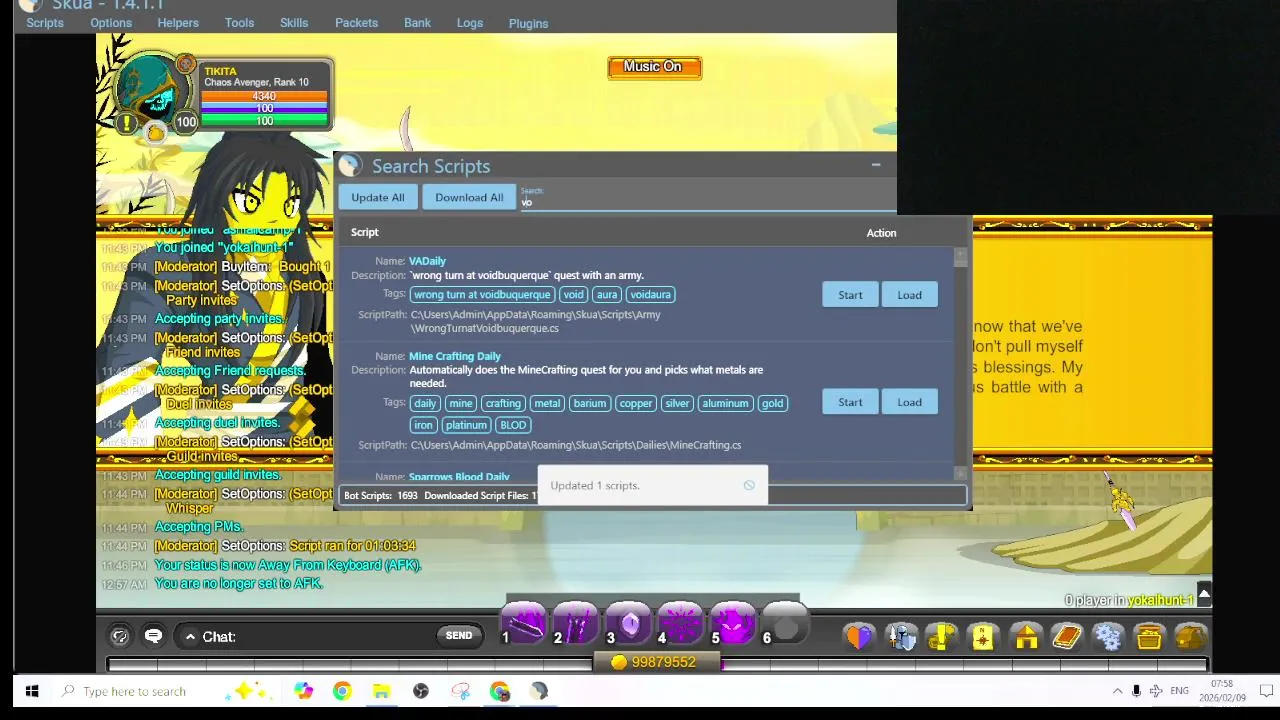The height and width of the screenshot is (720, 1280).
Task: Open the Book of Lore icon
Action: pos(1067,637)
